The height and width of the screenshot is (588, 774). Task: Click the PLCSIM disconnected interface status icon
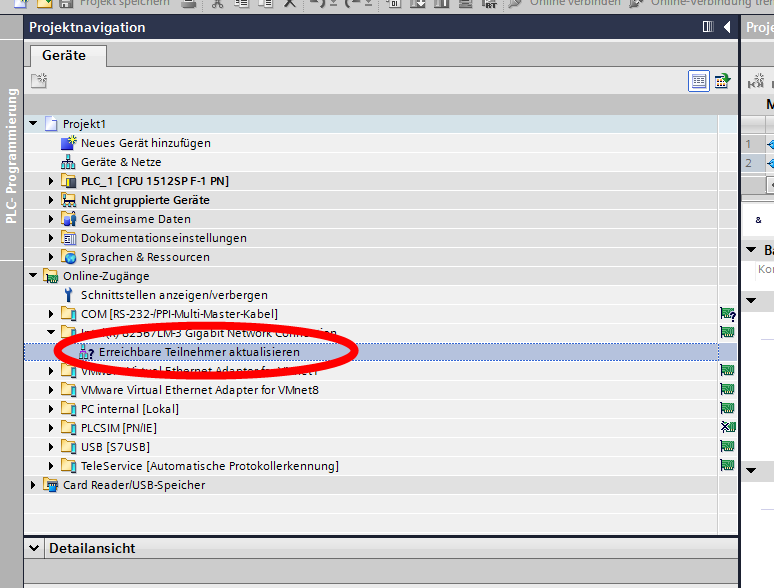point(728,428)
